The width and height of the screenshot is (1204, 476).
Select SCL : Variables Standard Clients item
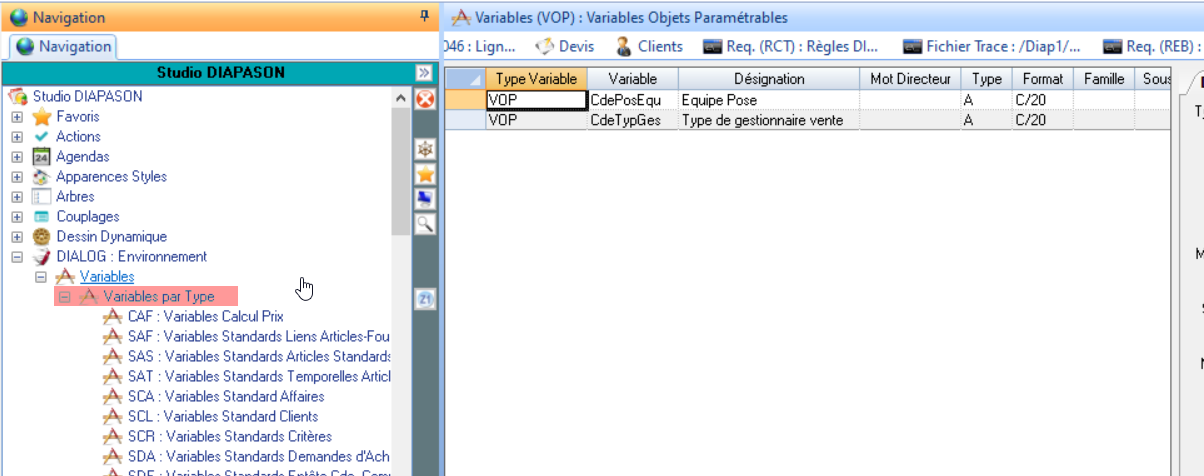click(x=222, y=417)
